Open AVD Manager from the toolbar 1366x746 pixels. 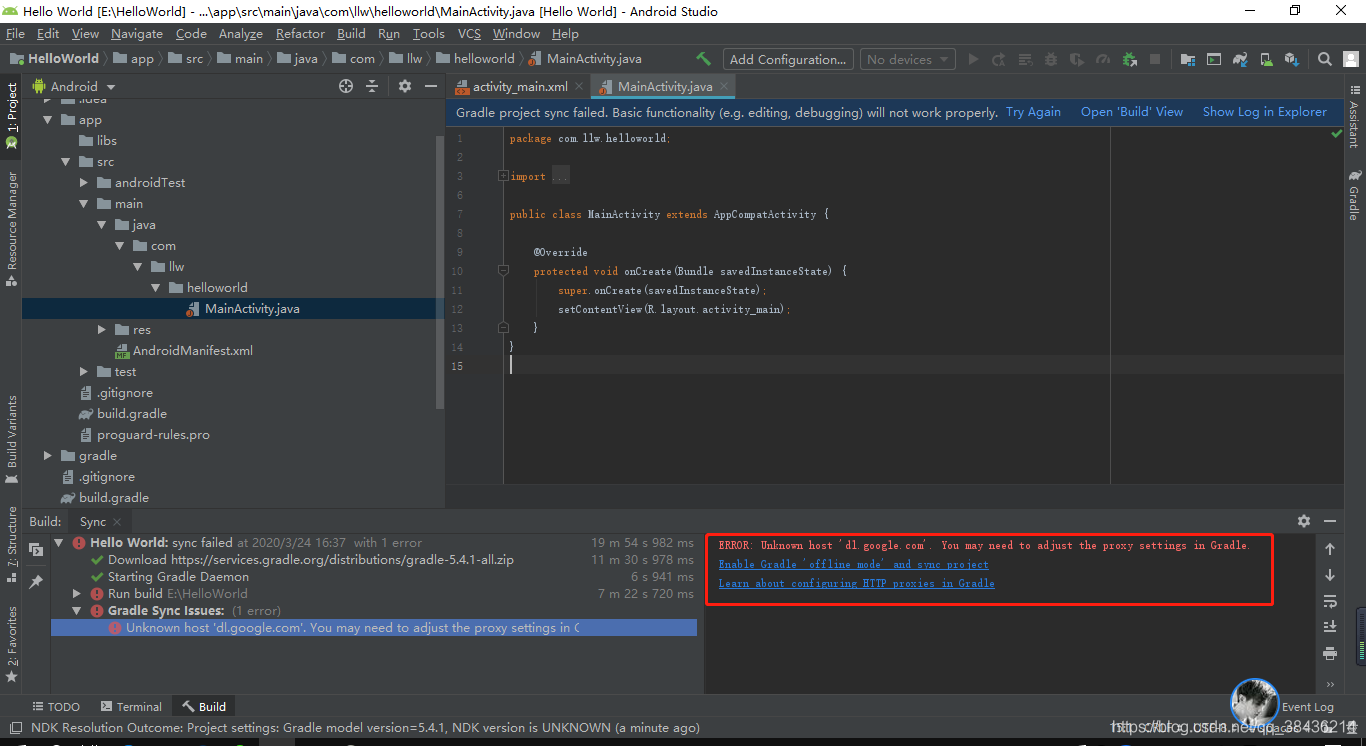point(1266,59)
